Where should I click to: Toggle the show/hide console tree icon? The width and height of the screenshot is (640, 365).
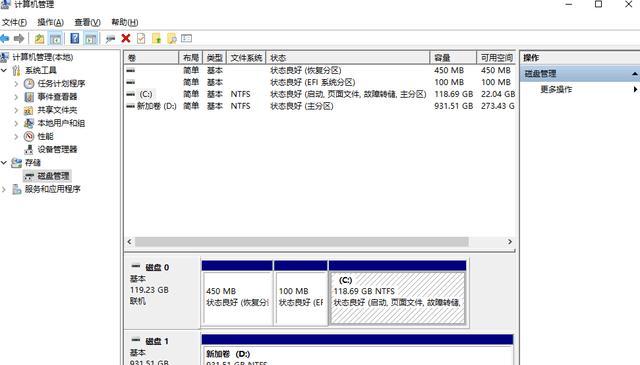pos(55,39)
